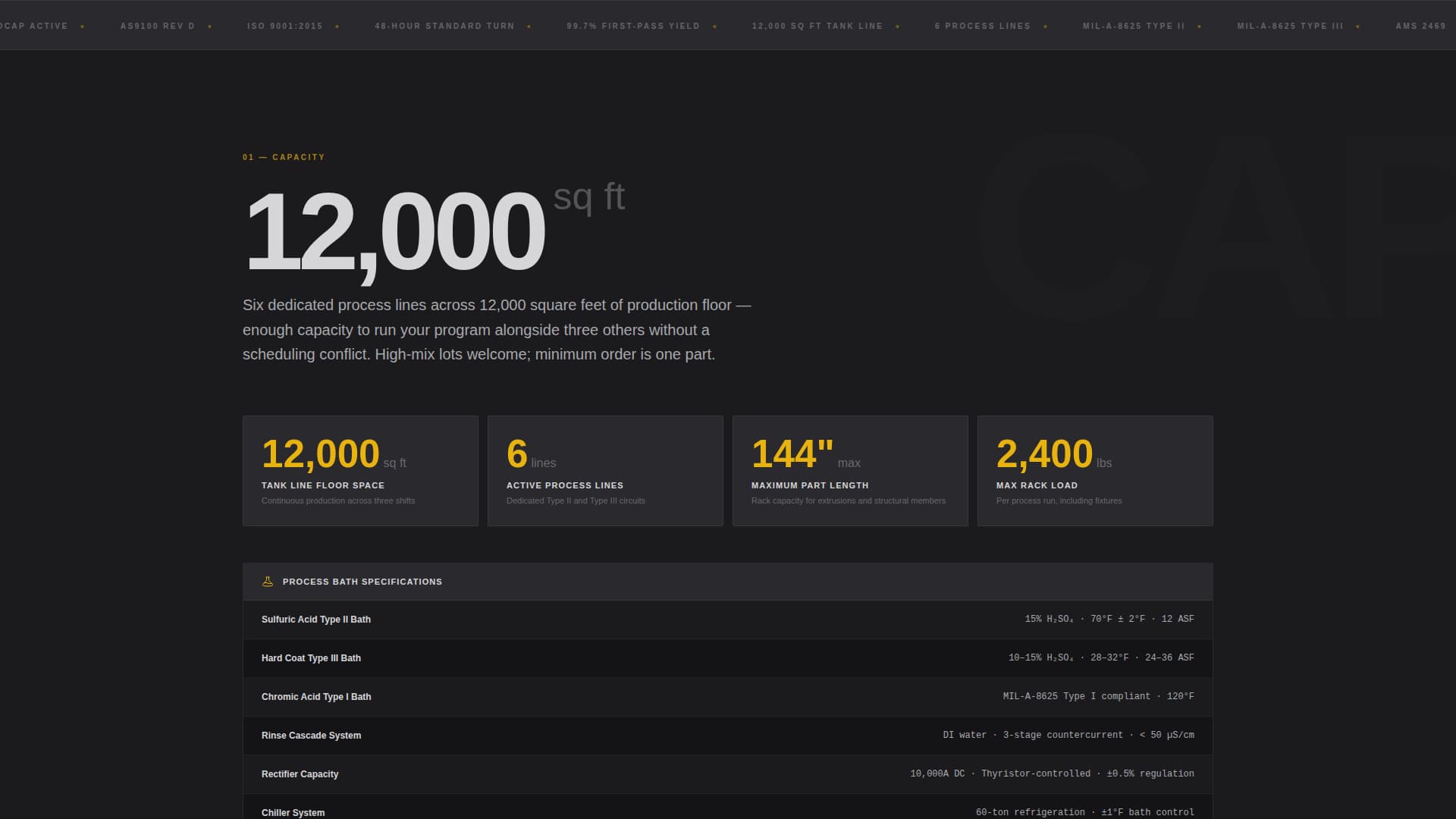Image resolution: width=1456 pixels, height=819 pixels.
Task: Click the yellow dot after 6 PROCESS LINES
Action: coord(1046,26)
